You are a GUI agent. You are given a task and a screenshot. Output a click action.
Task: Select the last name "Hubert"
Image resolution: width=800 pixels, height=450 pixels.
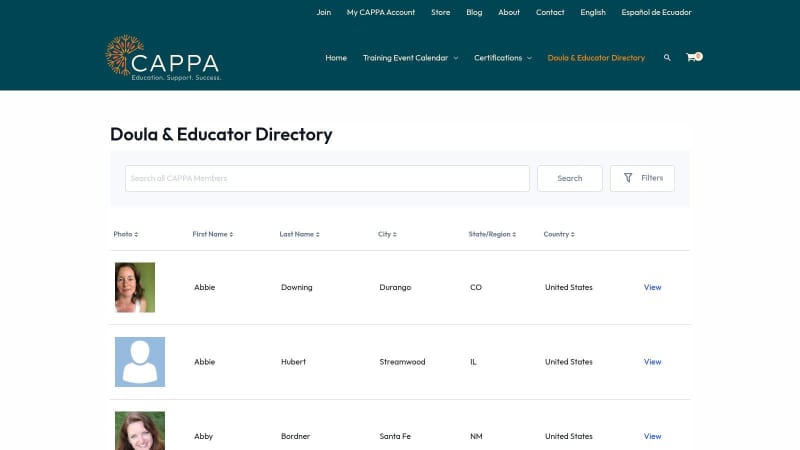pyautogui.click(x=293, y=362)
